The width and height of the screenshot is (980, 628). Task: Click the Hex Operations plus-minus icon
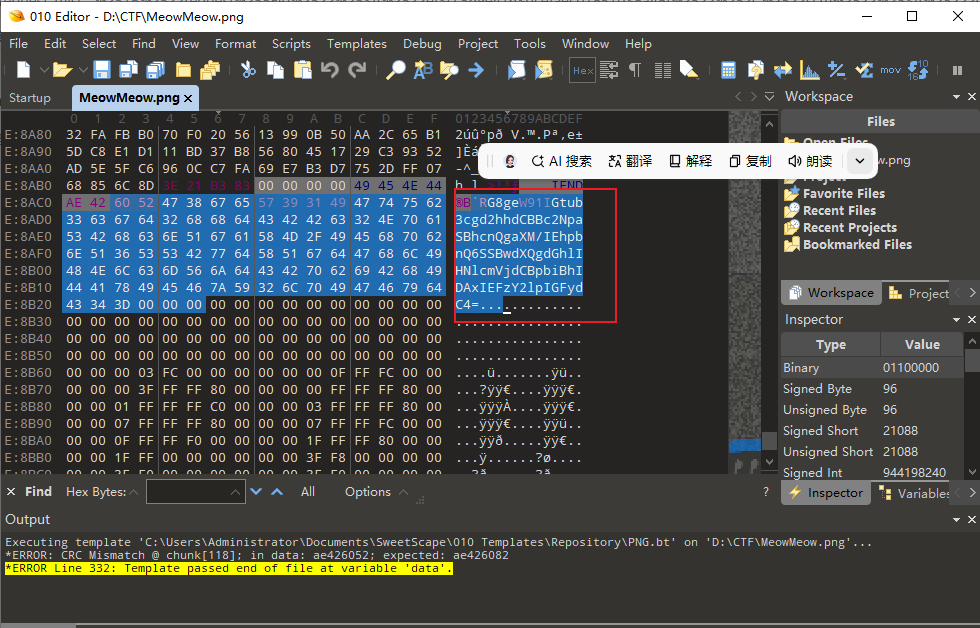(837, 70)
